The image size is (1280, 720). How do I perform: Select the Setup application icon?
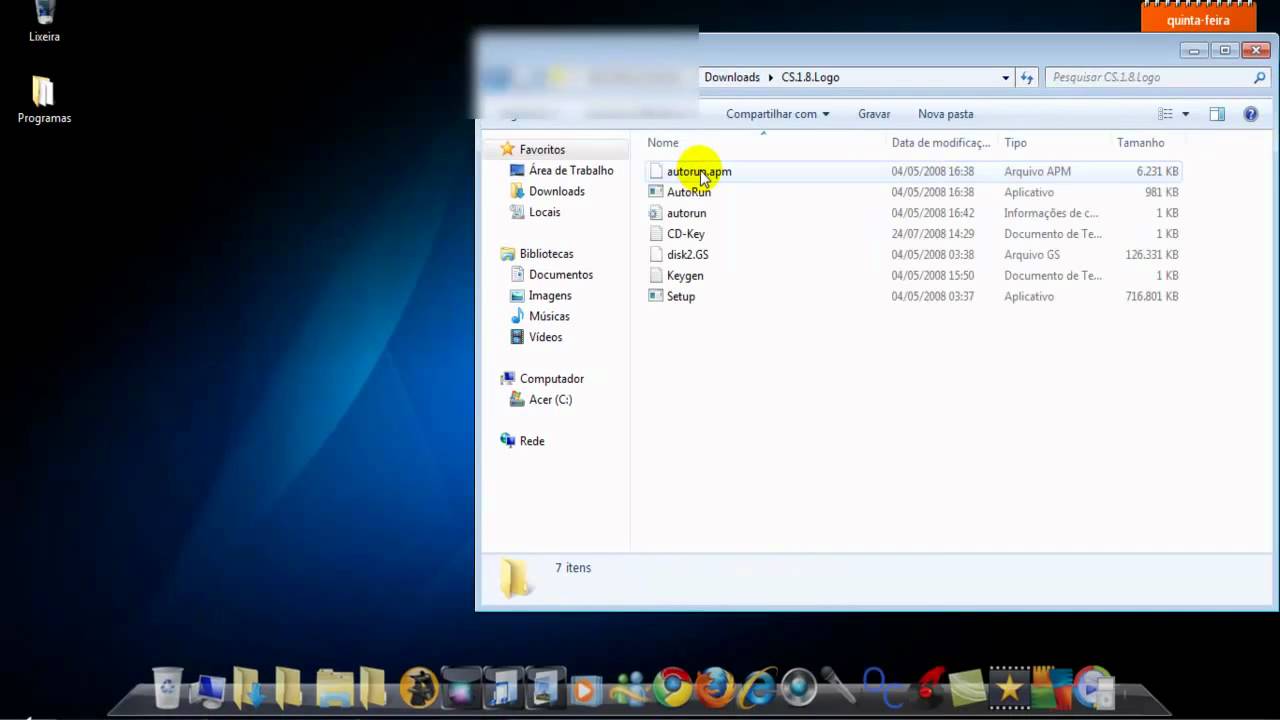(x=656, y=296)
